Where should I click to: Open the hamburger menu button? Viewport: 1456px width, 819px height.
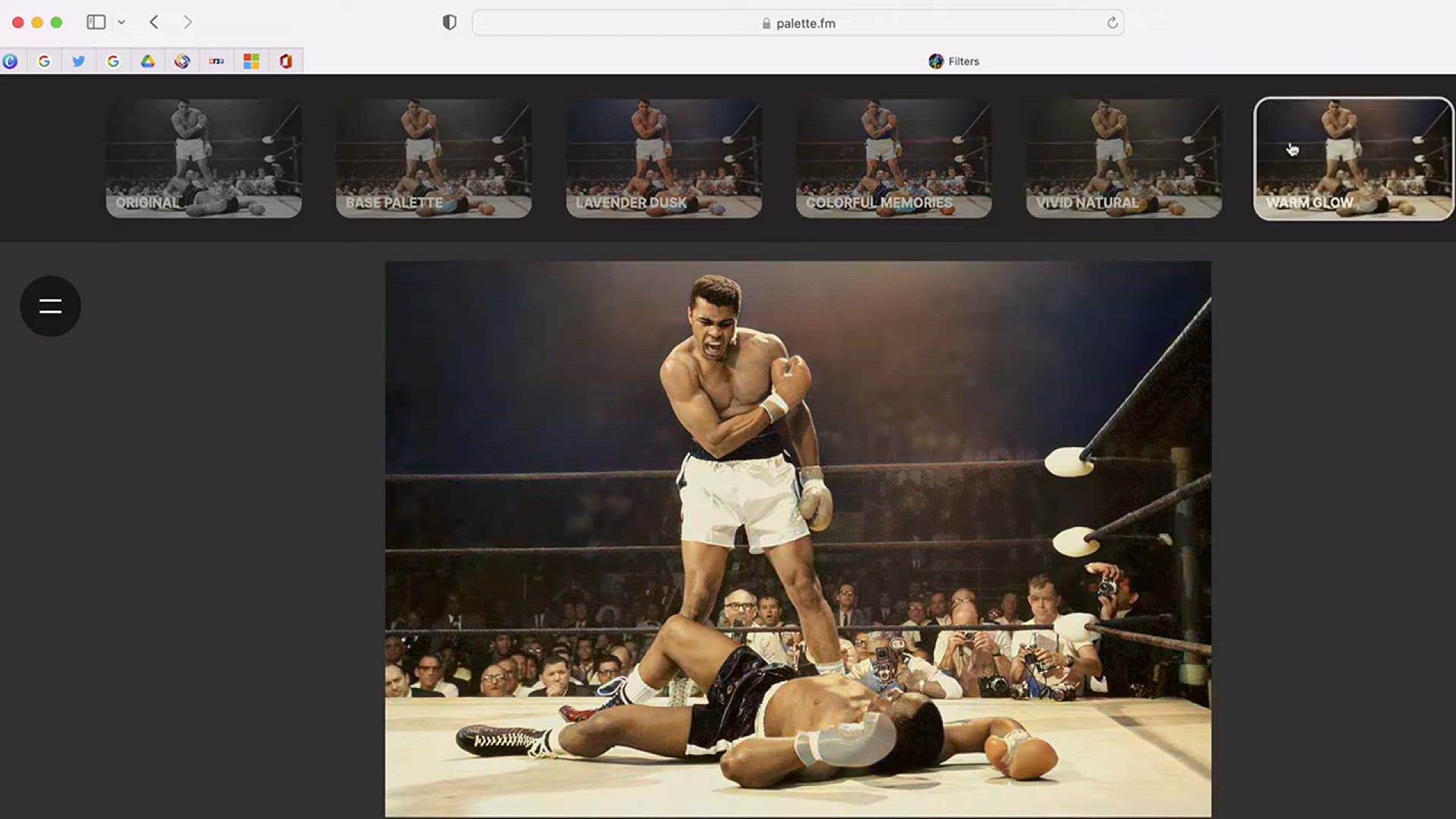coord(50,306)
